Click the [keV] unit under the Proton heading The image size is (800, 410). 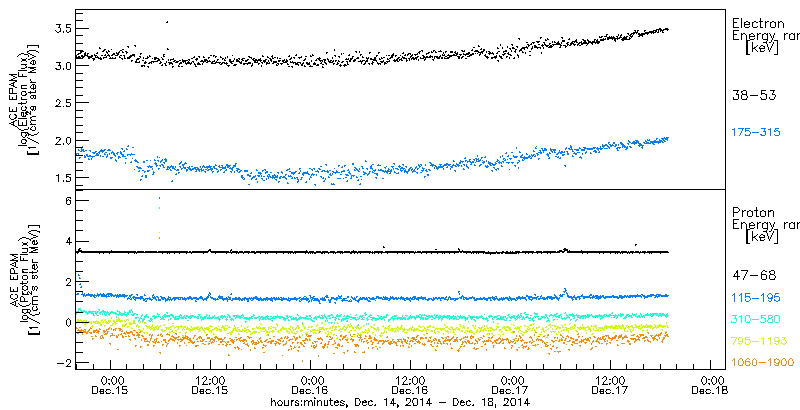[x=762, y=237]
